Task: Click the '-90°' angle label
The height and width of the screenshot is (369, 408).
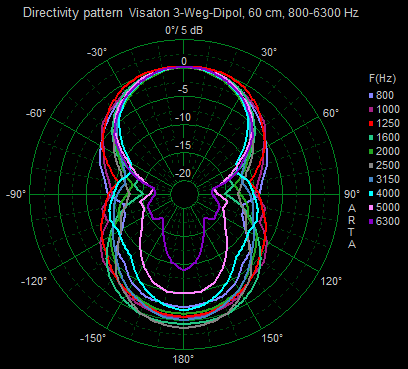Action: (16, 194)
